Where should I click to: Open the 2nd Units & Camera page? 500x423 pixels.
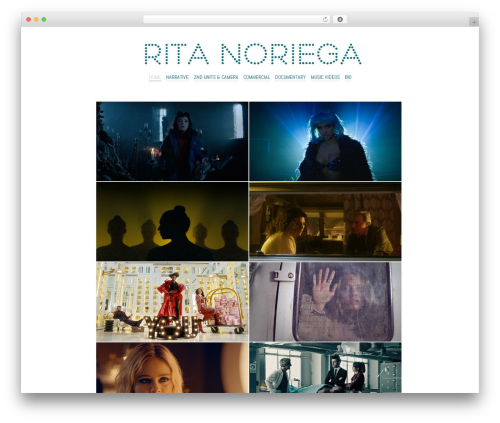(x=216, y=77)
